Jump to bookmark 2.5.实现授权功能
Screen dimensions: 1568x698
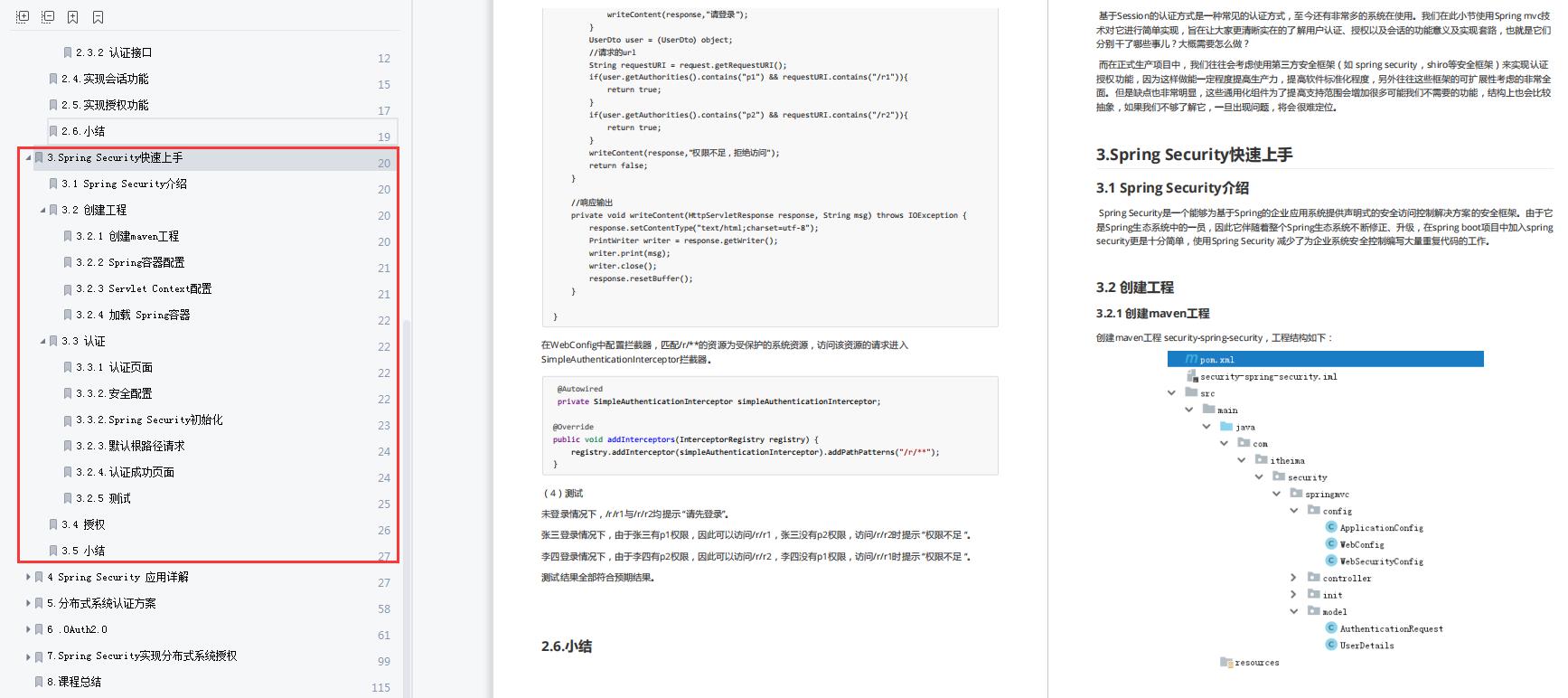pos(105,105)
